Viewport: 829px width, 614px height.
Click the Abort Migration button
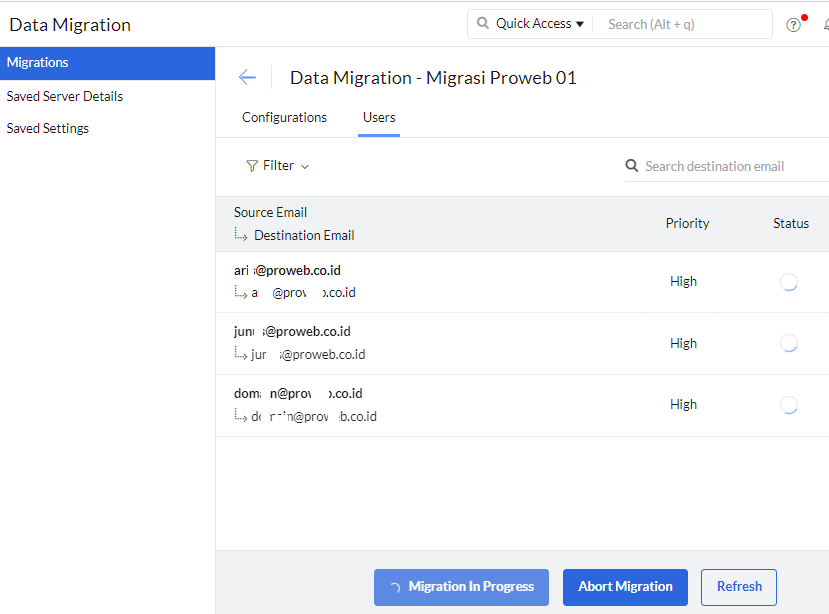(x=625, y=587)
